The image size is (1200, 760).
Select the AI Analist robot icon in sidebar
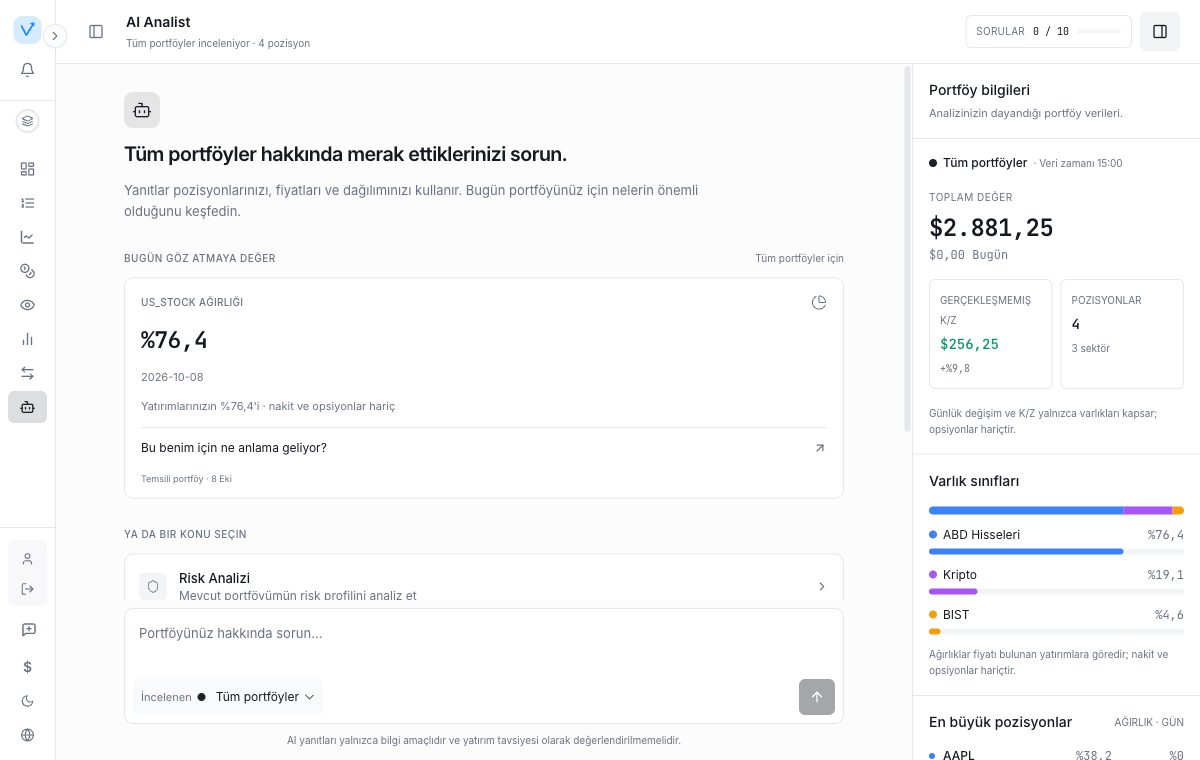pos(27,407)
